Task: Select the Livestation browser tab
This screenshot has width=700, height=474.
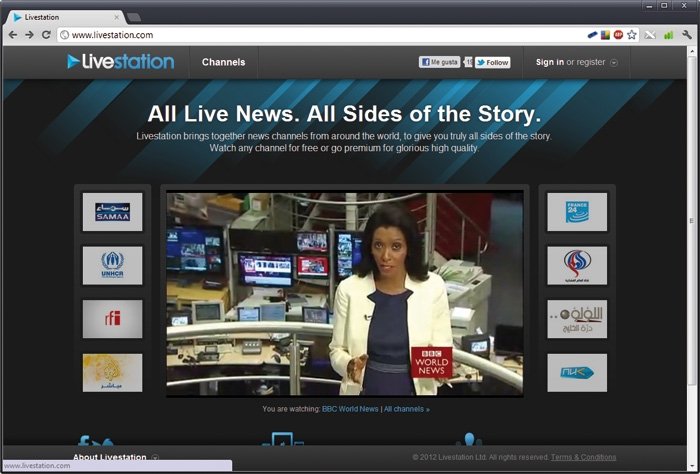Action: pyautogui.click(x=65, y=17)
